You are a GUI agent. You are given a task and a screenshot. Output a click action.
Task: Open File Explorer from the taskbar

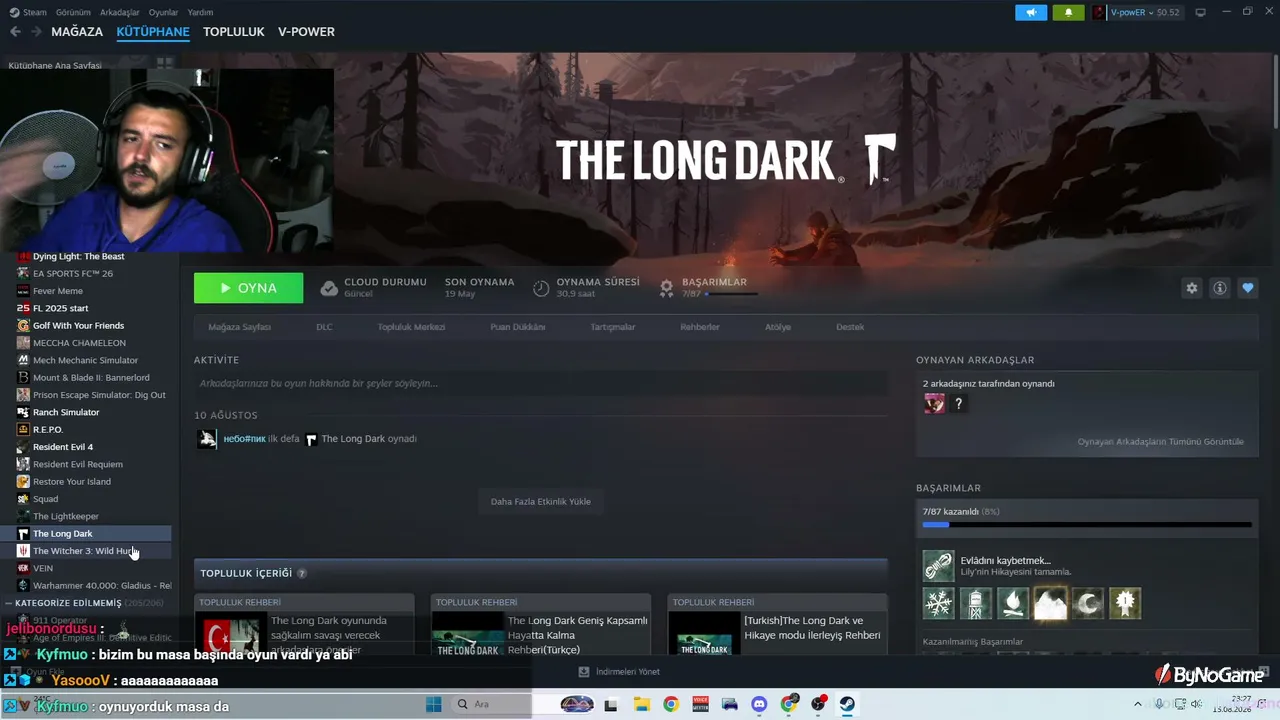click(641, 704)
